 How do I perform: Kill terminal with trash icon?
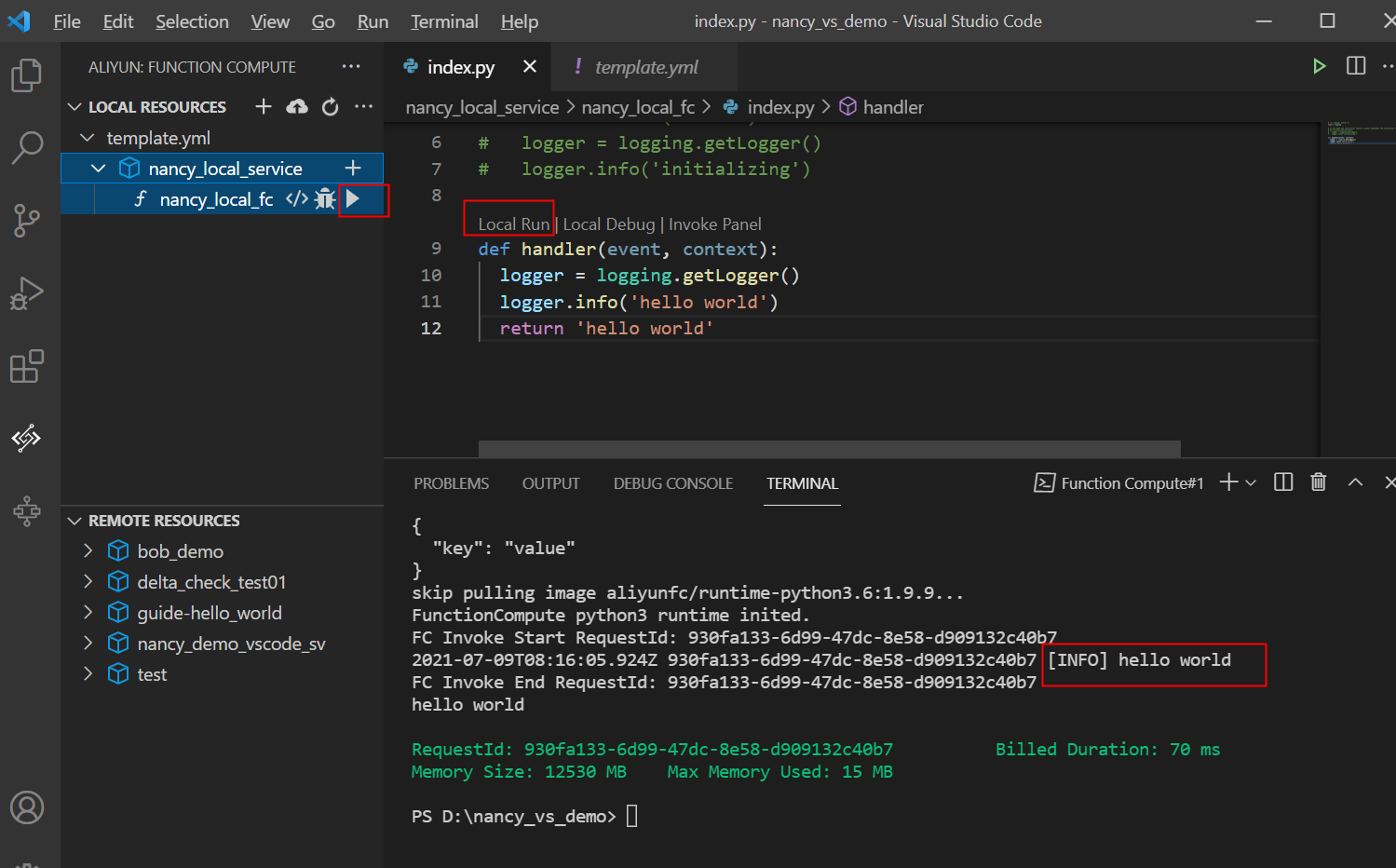point(1318,481)
